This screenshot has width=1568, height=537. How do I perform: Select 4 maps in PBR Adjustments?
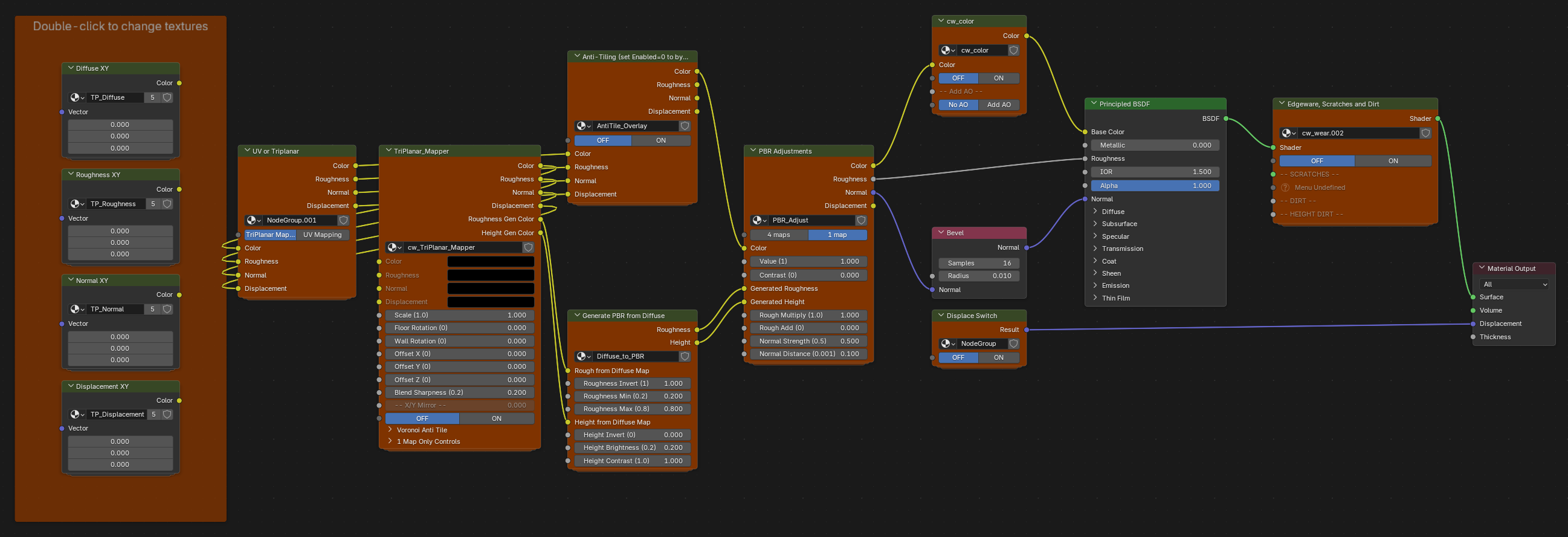[778, 235]
